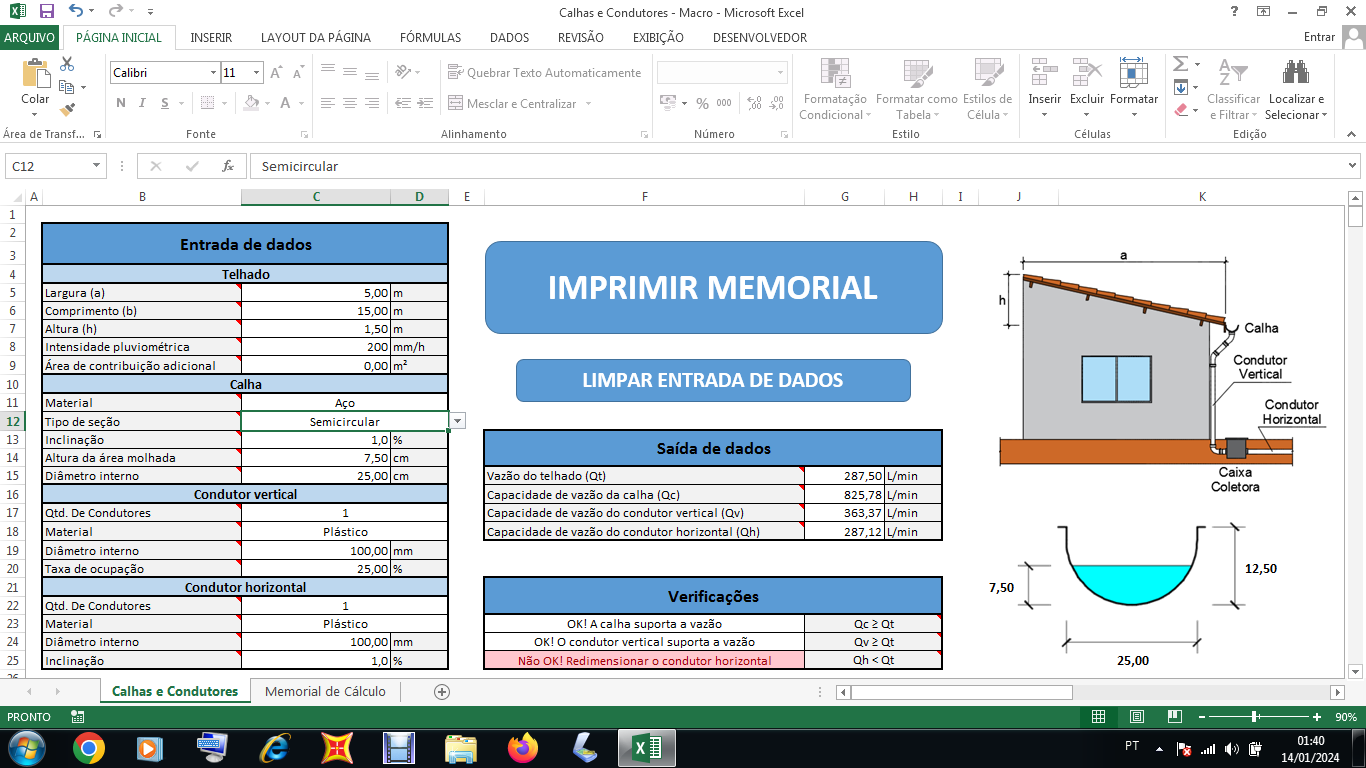Open the FÓRMULAS ribbon tab
This screenshot has height=768, width=1366.
430,37
